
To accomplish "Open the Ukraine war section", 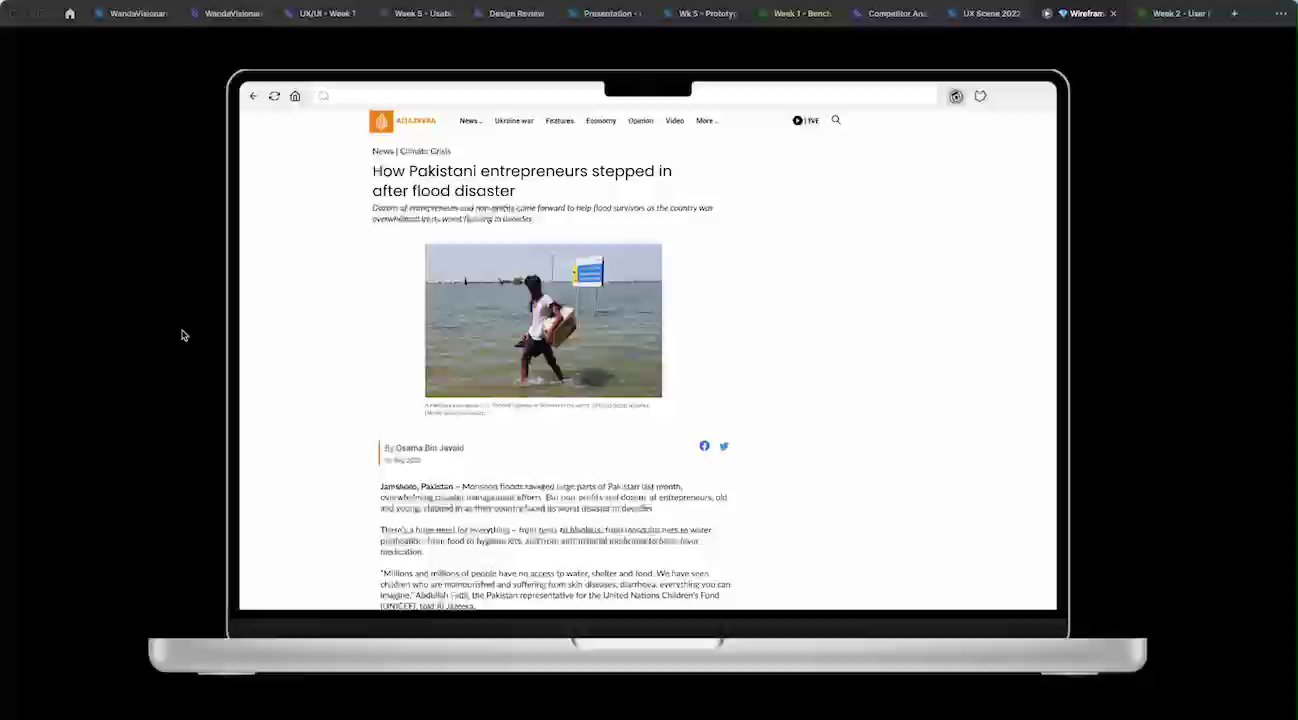I will pos(514,121).
